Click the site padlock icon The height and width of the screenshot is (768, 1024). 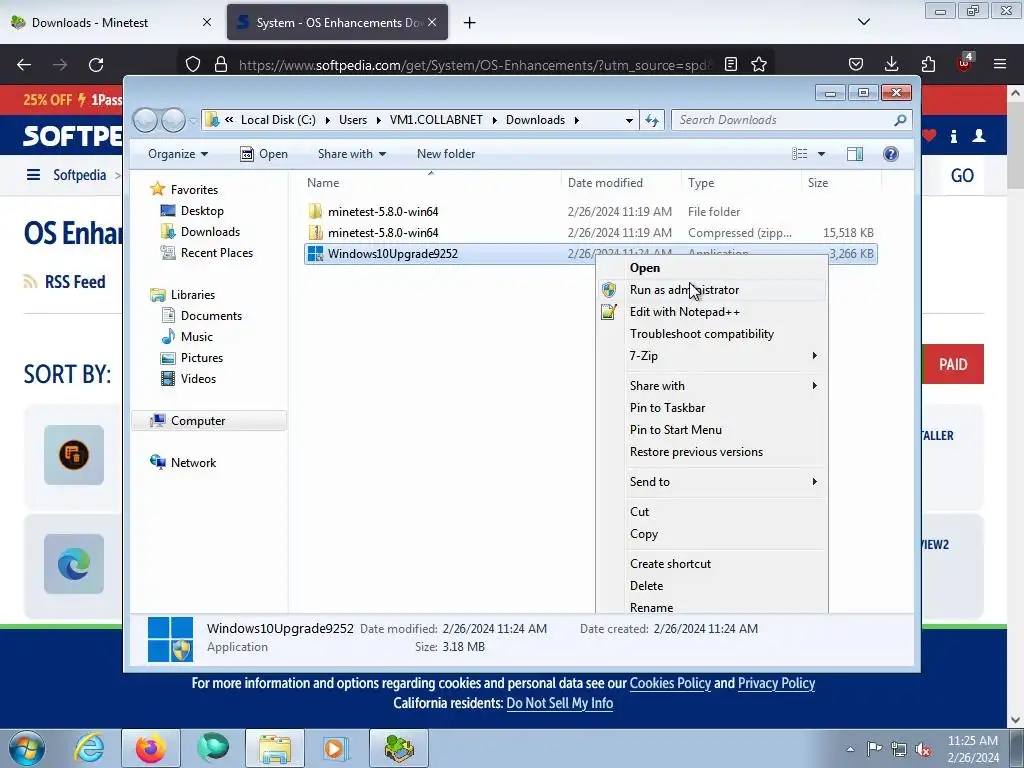(221, 65)
